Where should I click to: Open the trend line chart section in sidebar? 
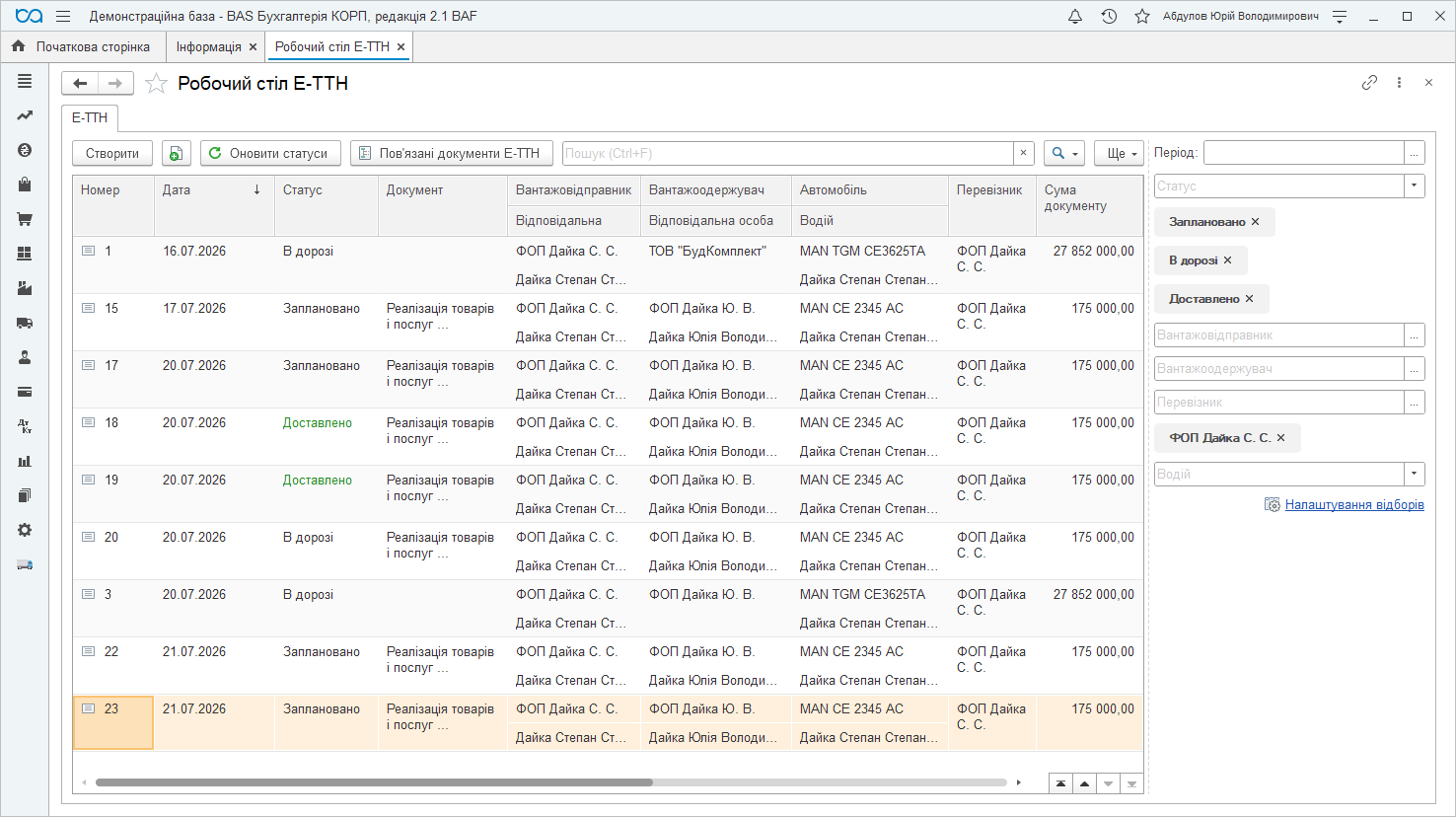25,115
